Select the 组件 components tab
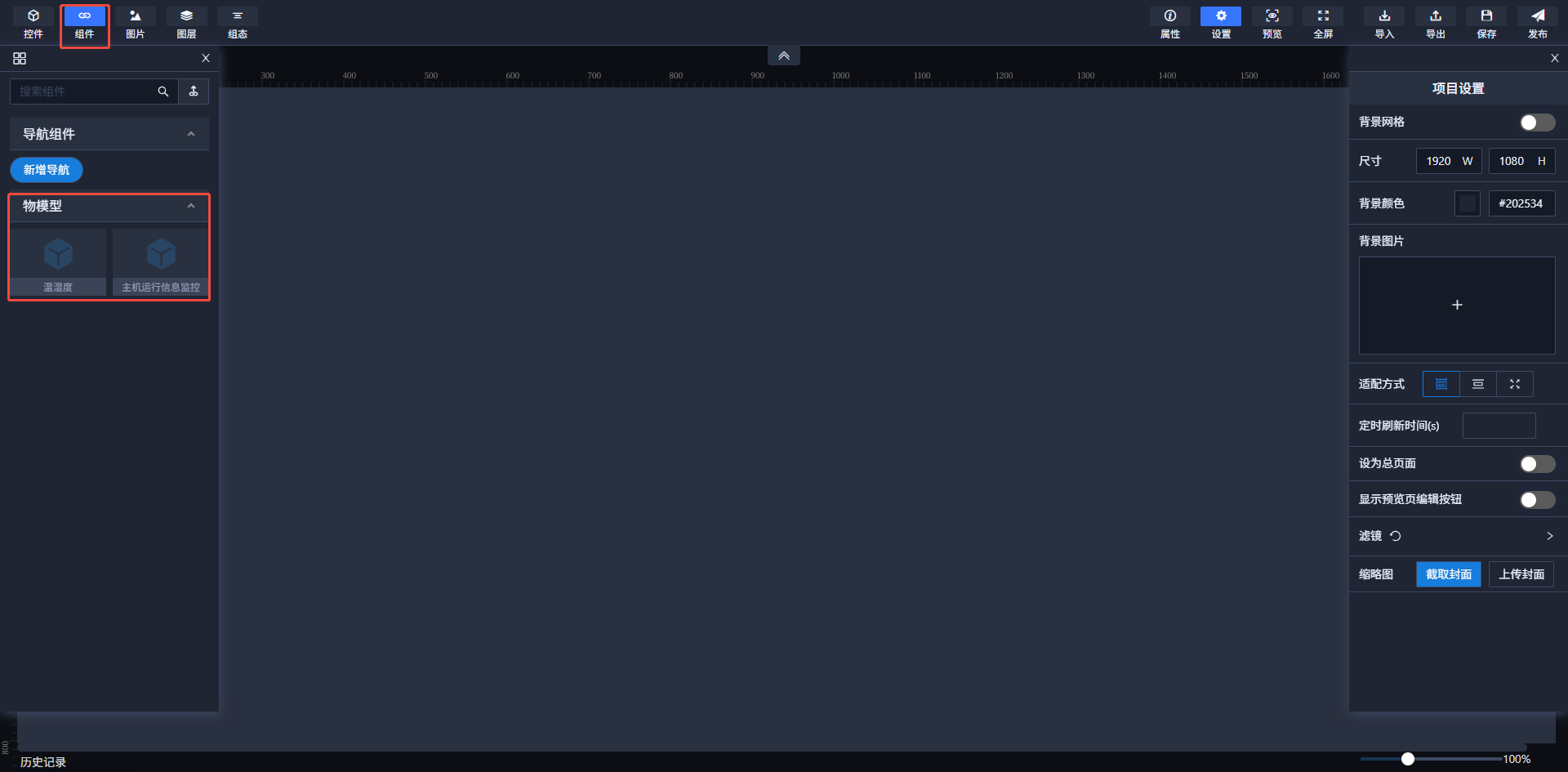Screen dimensions: 1568x772 [85, 24]
